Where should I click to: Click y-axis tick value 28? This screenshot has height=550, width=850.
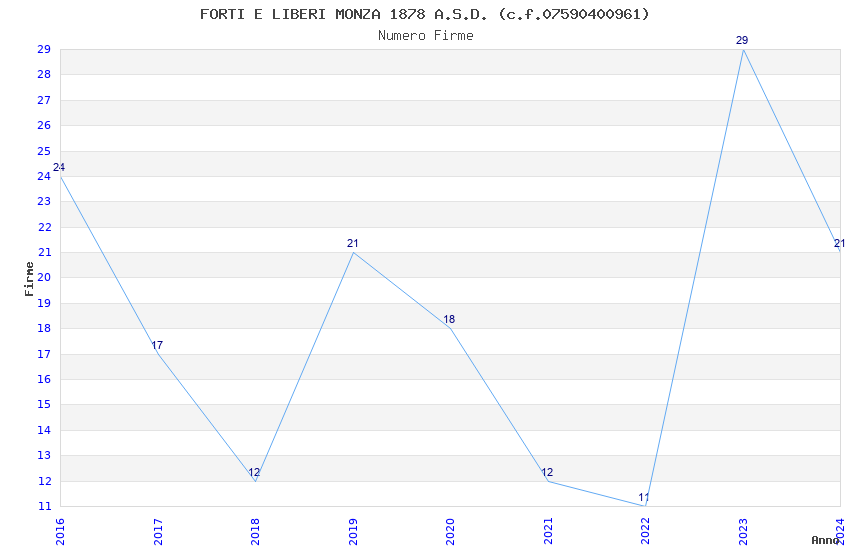point(44,75)
